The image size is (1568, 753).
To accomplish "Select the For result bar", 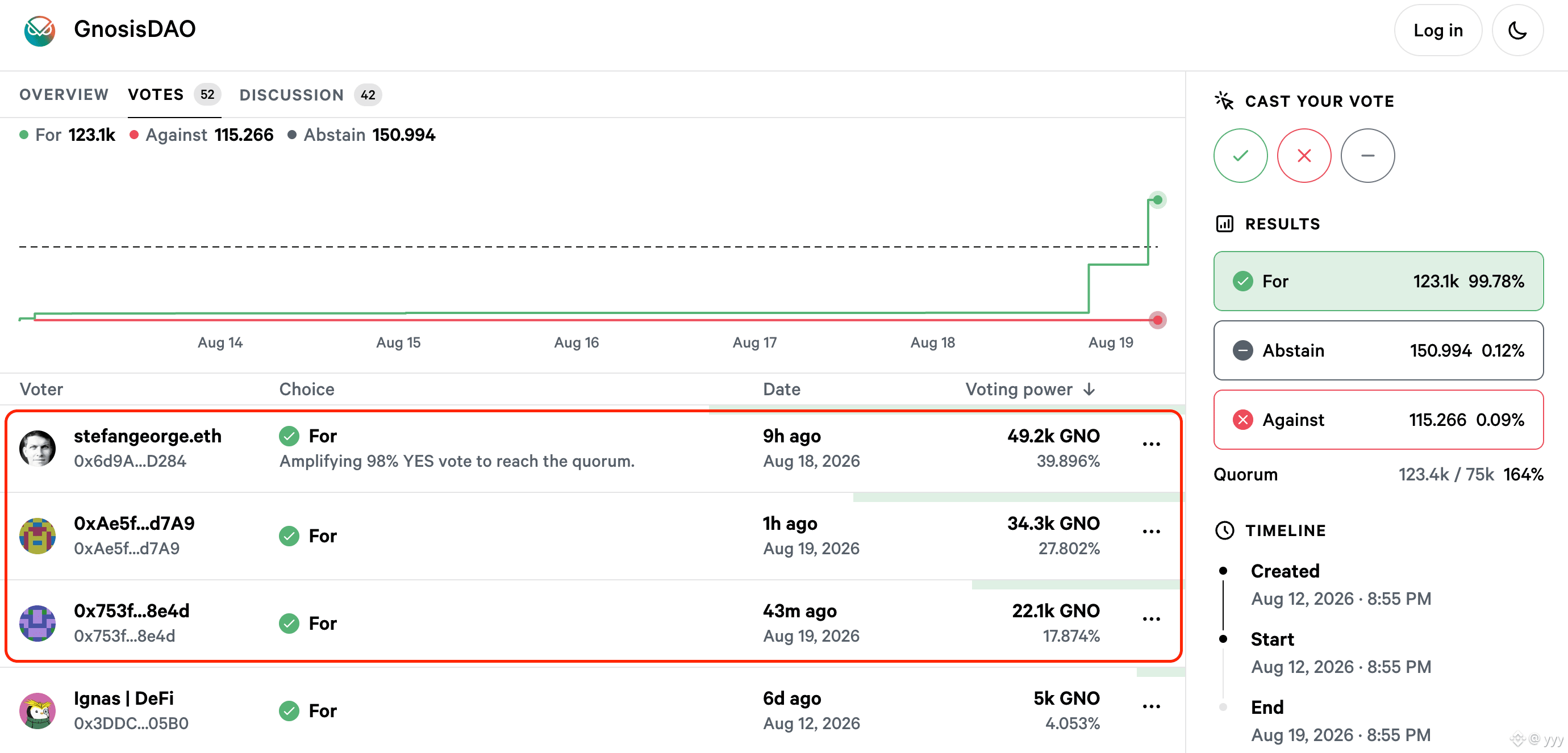I will 1378,281.
